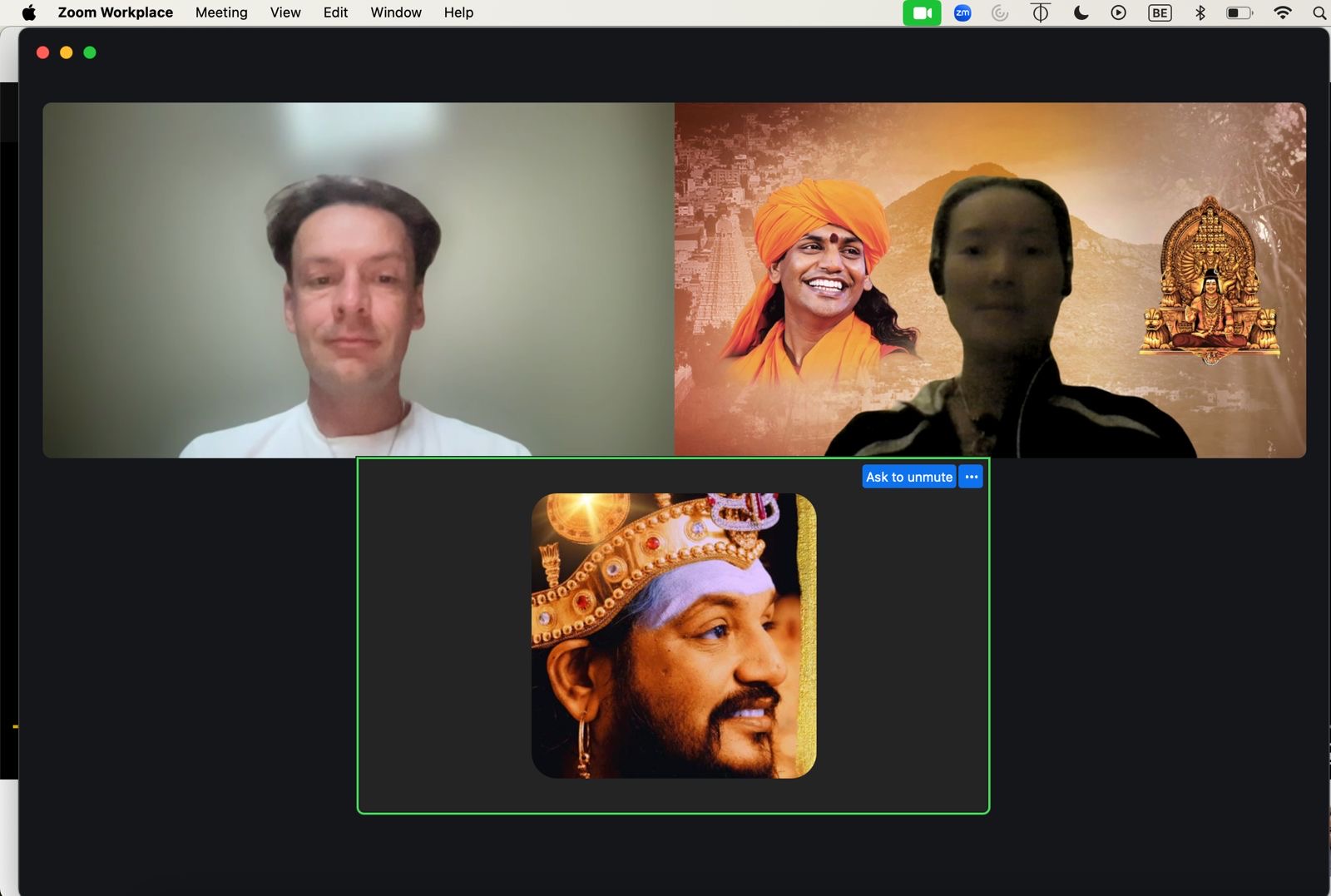
Task: Open the Apple menu
Action: pyautogui.click(x=28, y=12)
